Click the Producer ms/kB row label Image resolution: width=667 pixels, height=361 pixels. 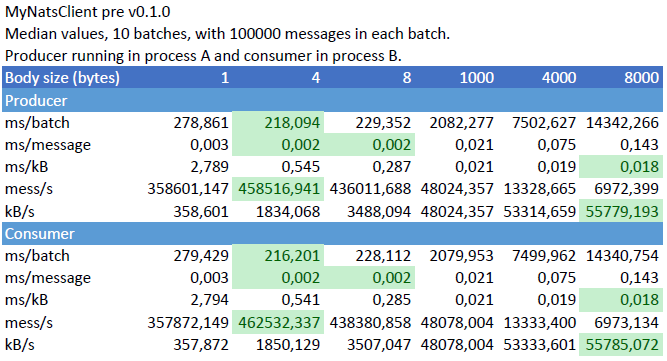pyautogui.click(x=26, y=167)
